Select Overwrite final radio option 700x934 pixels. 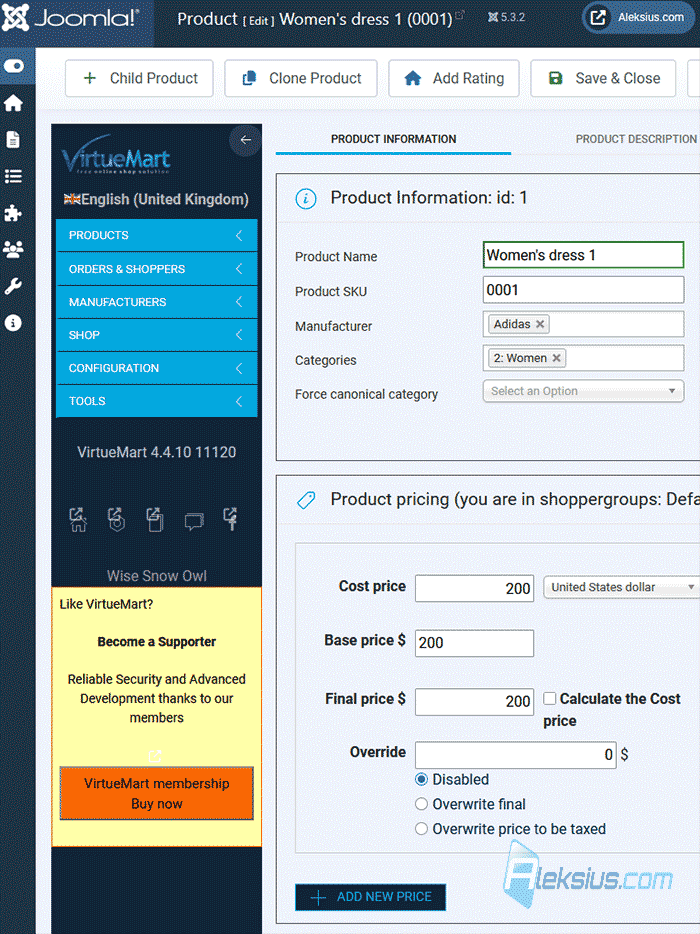pos(421,804)
